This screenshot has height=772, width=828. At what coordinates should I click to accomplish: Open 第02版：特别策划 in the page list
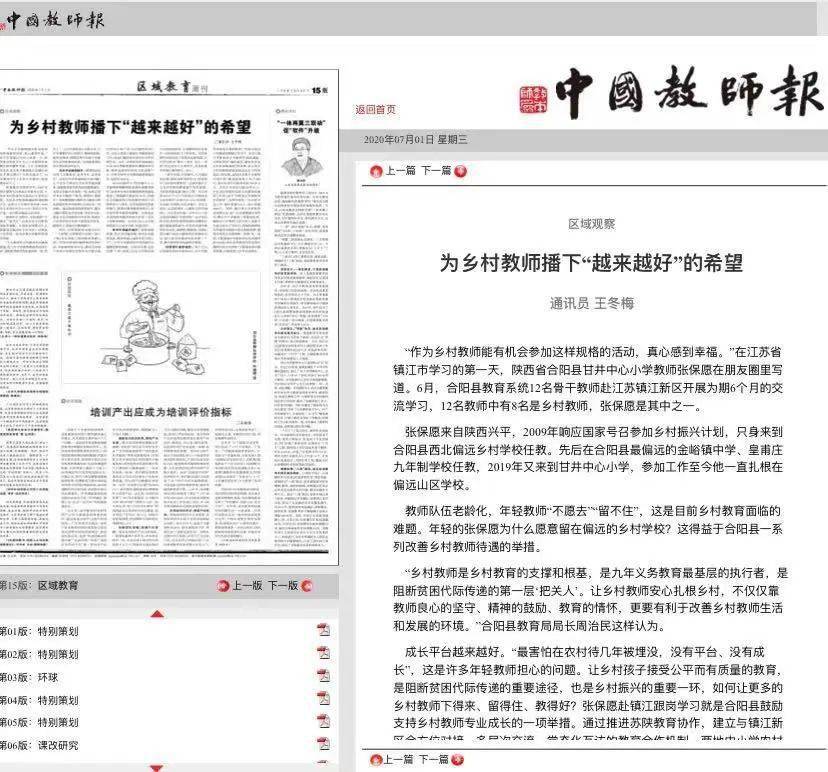tap(39, 654)
